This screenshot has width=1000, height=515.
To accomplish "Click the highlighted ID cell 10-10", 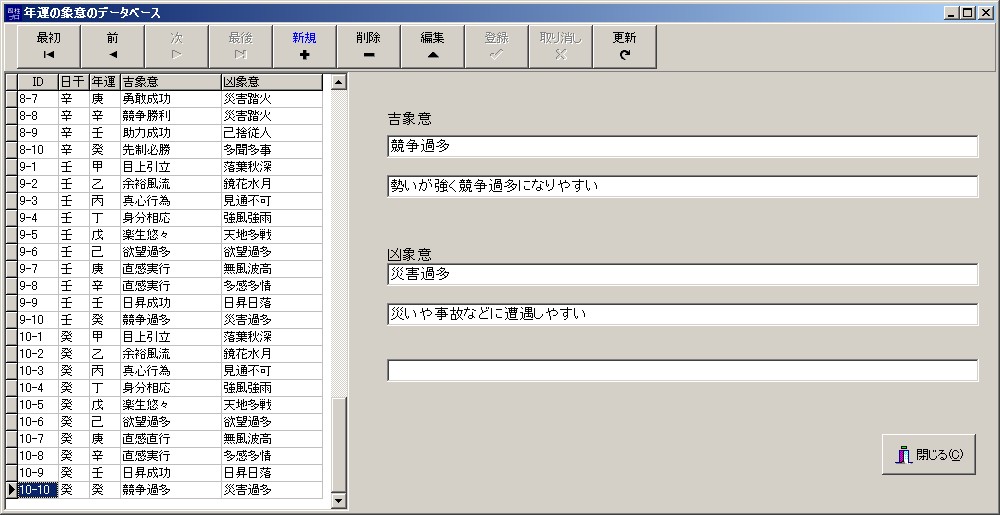I will [x=38, y=490].
